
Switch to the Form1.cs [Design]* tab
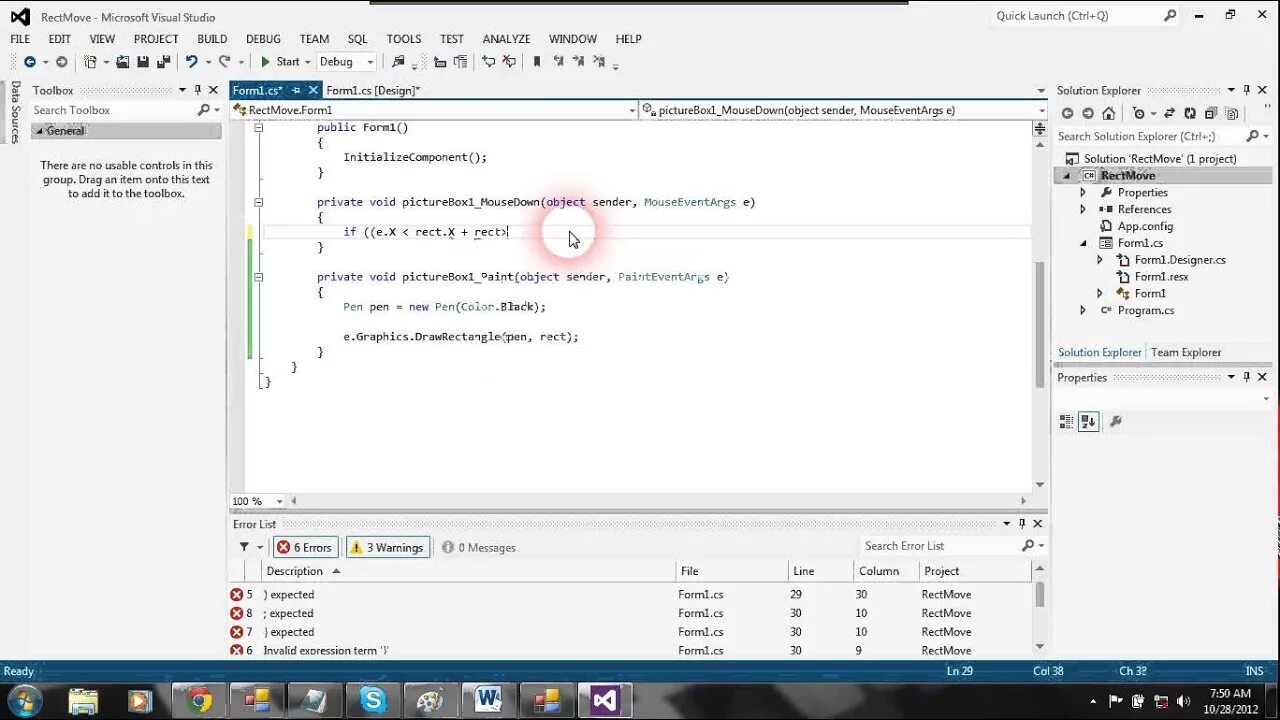tap(373, 90)
